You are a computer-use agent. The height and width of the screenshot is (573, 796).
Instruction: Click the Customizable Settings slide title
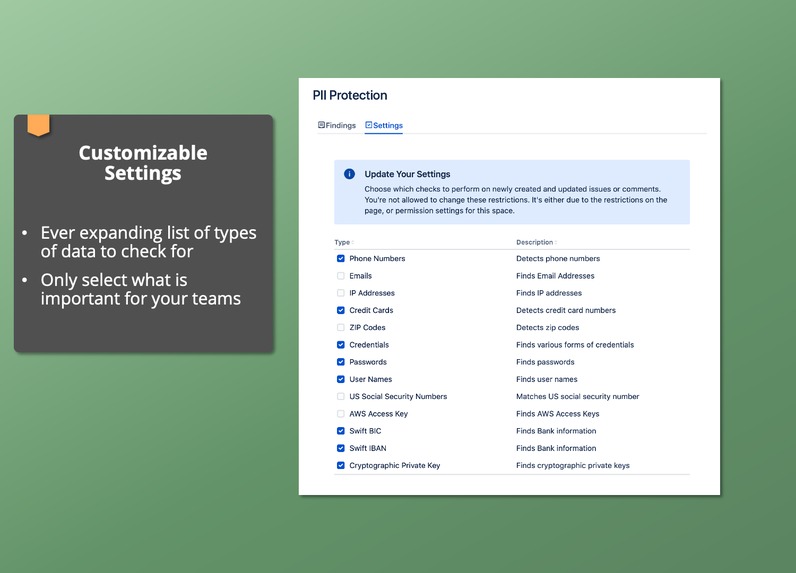143,163
